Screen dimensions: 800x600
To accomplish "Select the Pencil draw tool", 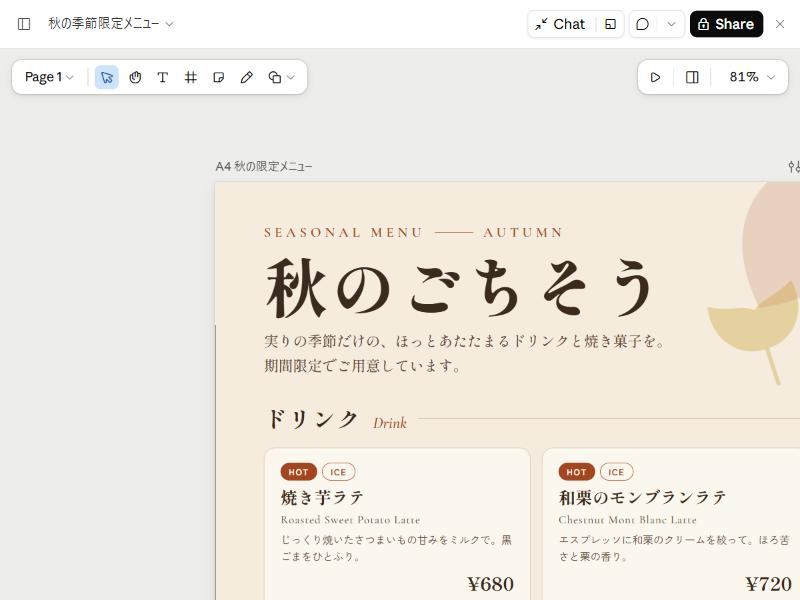I will [x=246, y=77].
